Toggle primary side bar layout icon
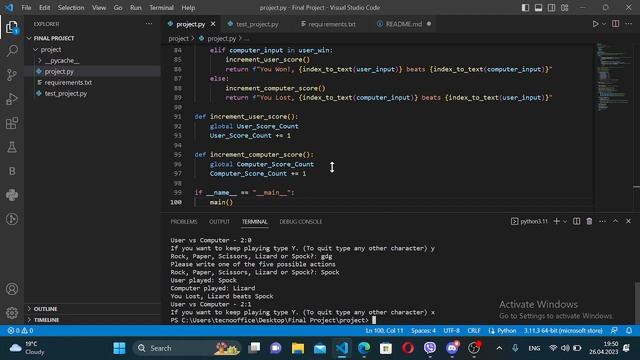This screenshot has width=640, height=360. click(525, 7)
